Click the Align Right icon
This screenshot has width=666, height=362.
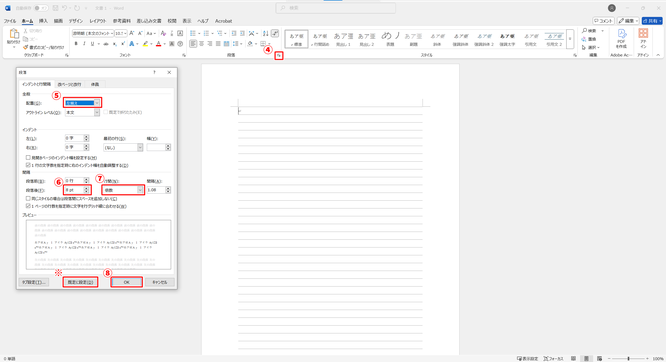tap(210, 44)
